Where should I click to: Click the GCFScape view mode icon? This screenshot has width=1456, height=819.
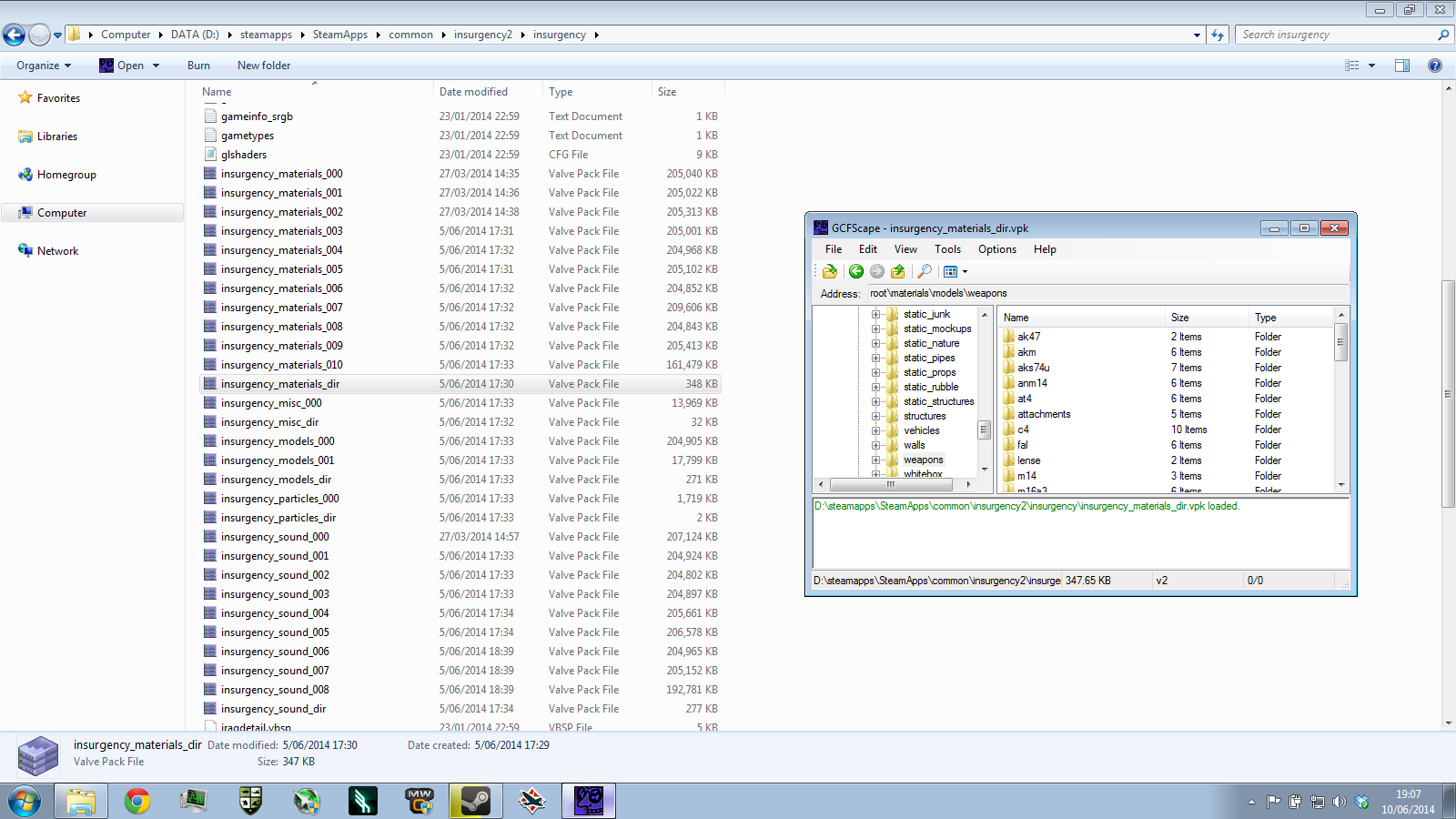click(950, 271)
